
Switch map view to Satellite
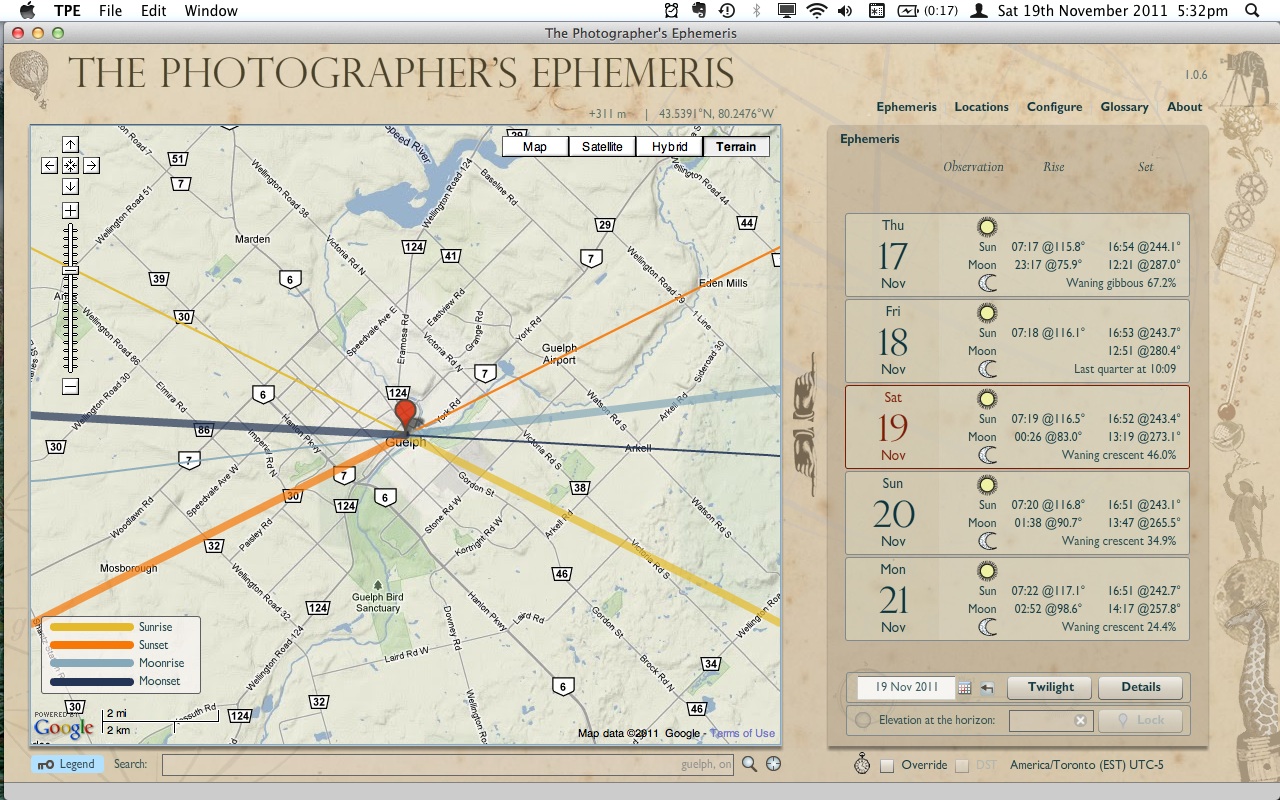pyautogui.click(x=602, y=147)
